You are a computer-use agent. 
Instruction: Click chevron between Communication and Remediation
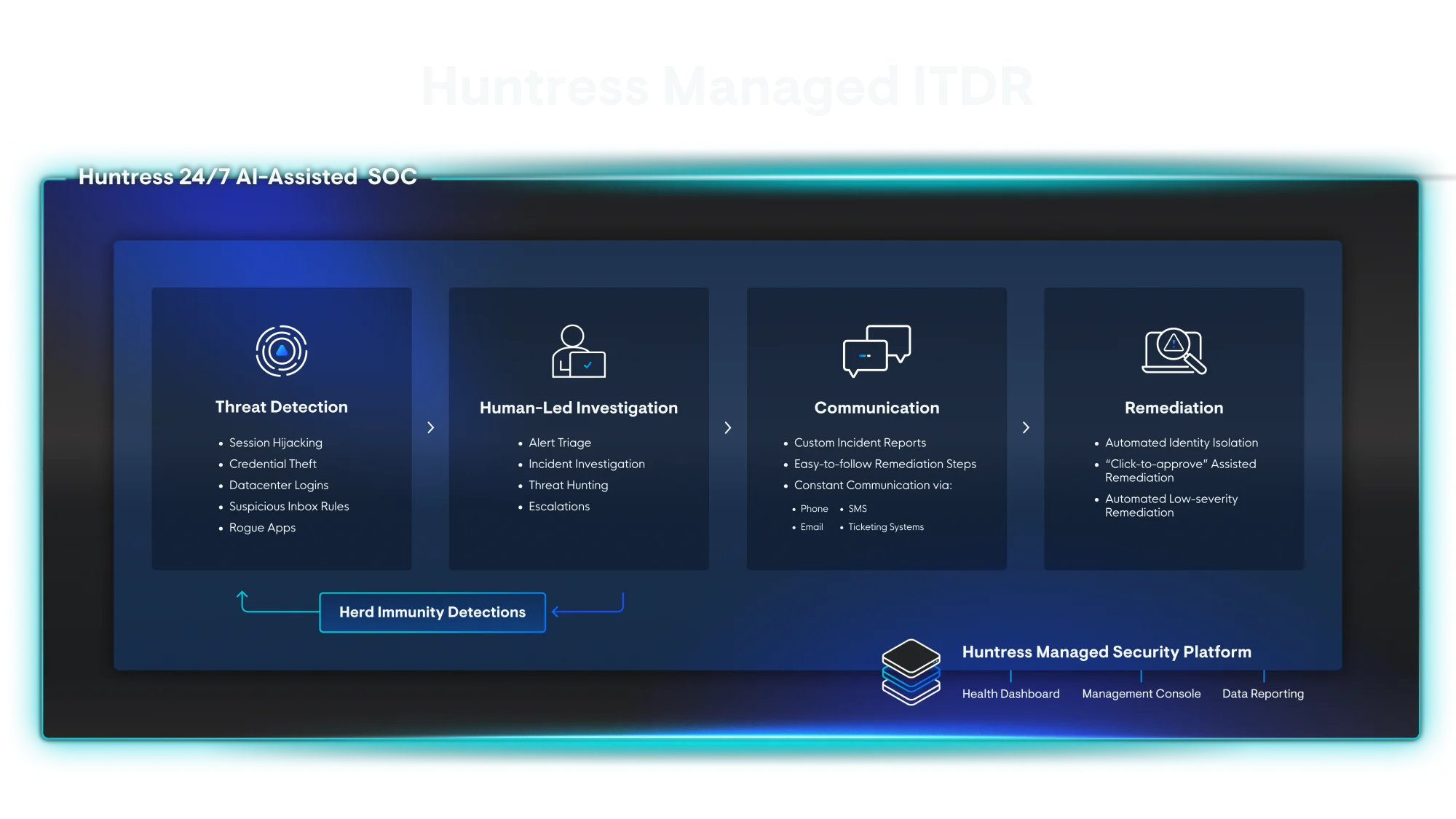tap(1026, 427)
